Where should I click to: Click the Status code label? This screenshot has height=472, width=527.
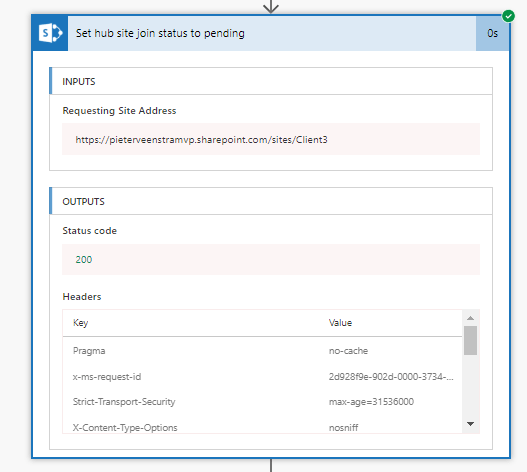90,231
